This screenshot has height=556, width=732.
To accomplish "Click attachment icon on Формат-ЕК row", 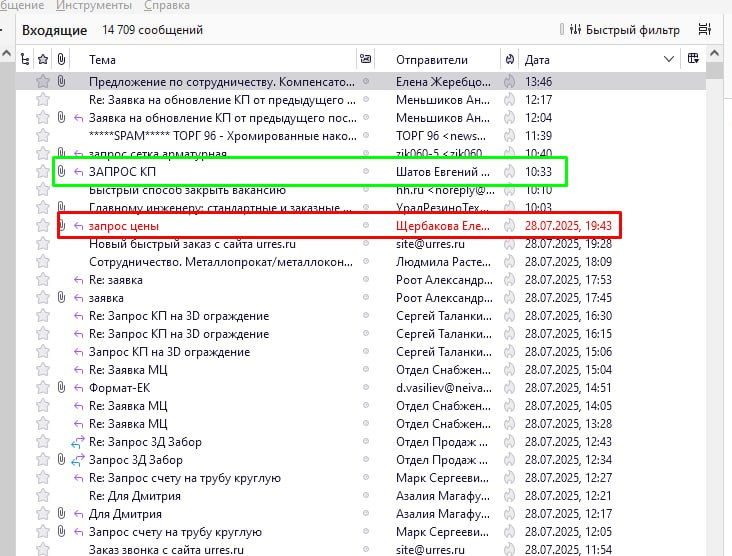I will (x=61, y=387).
